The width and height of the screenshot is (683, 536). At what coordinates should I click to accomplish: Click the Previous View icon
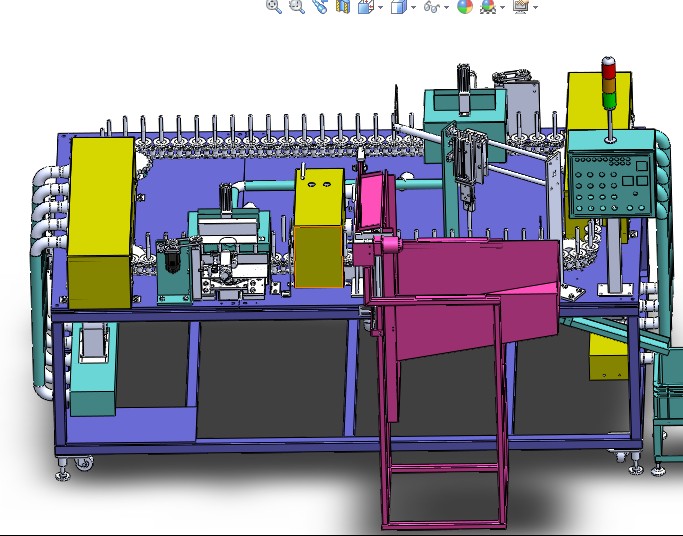click(320, 7)
